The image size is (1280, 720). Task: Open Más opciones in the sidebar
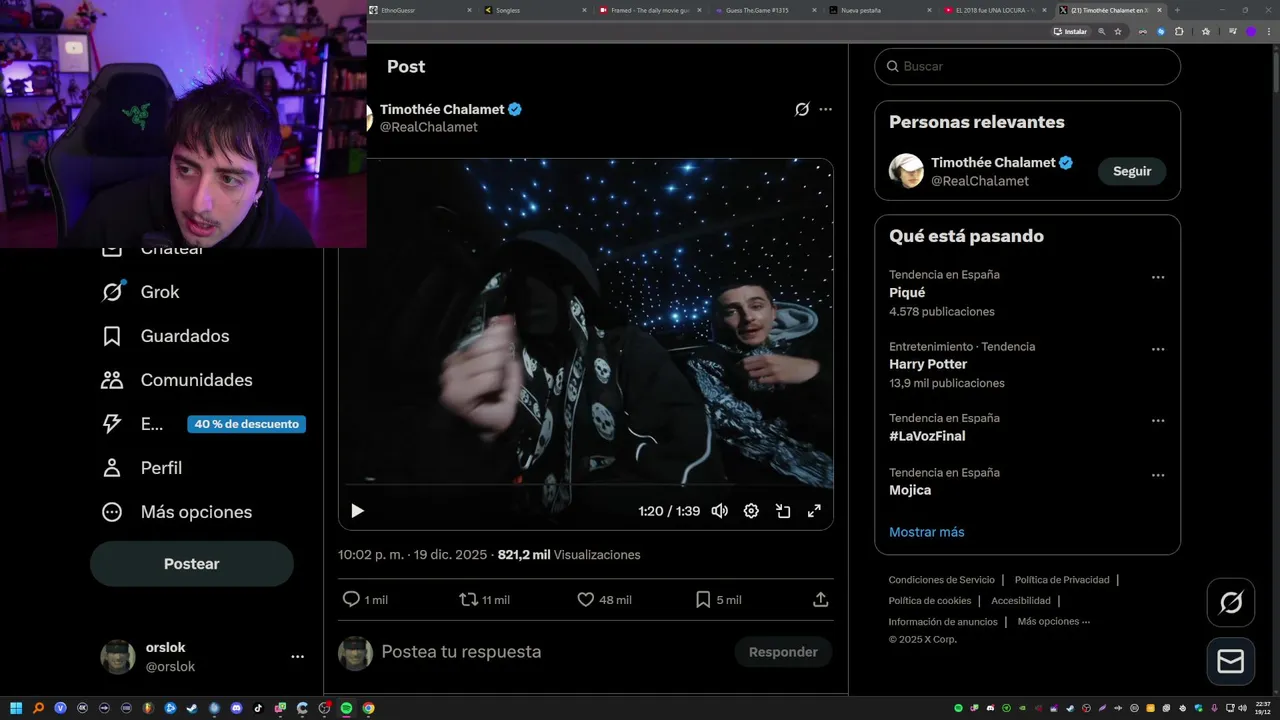177,512
